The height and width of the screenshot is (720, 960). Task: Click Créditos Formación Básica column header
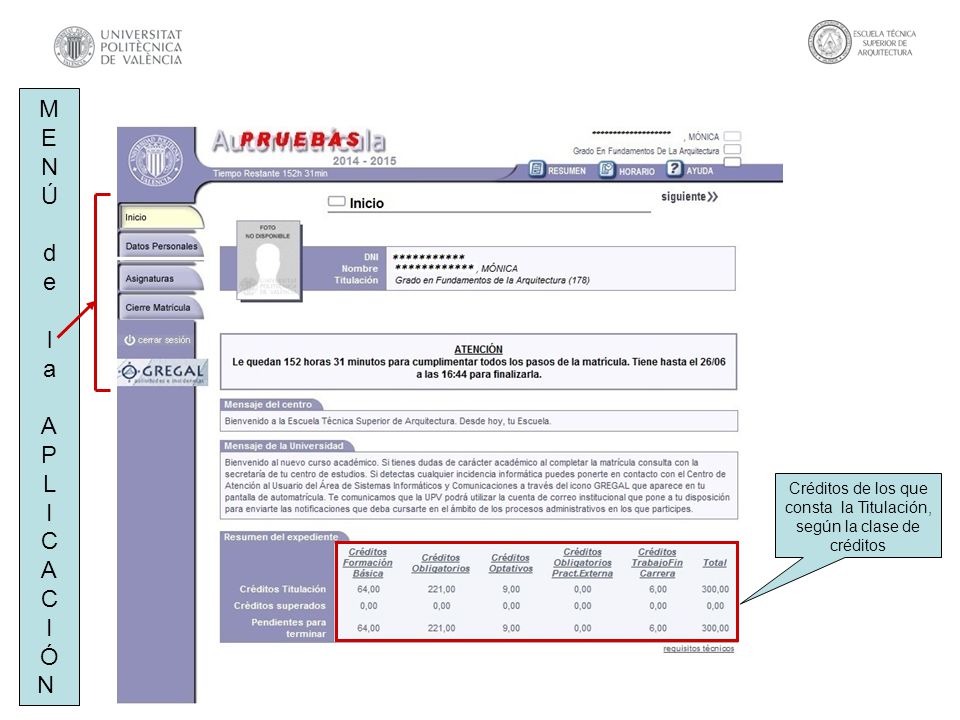point(368,563)
